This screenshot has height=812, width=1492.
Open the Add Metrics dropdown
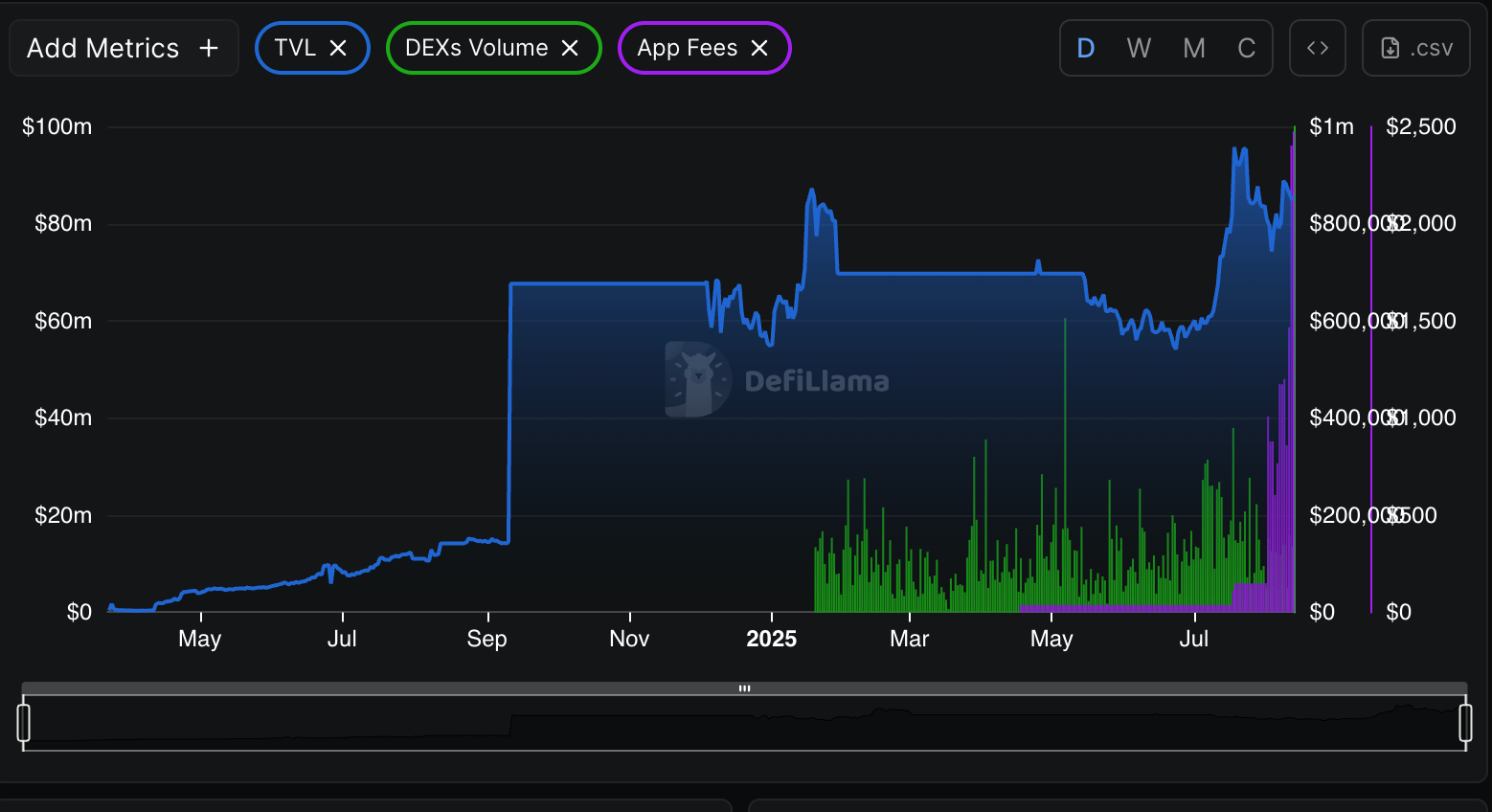(x=103, y=48)
